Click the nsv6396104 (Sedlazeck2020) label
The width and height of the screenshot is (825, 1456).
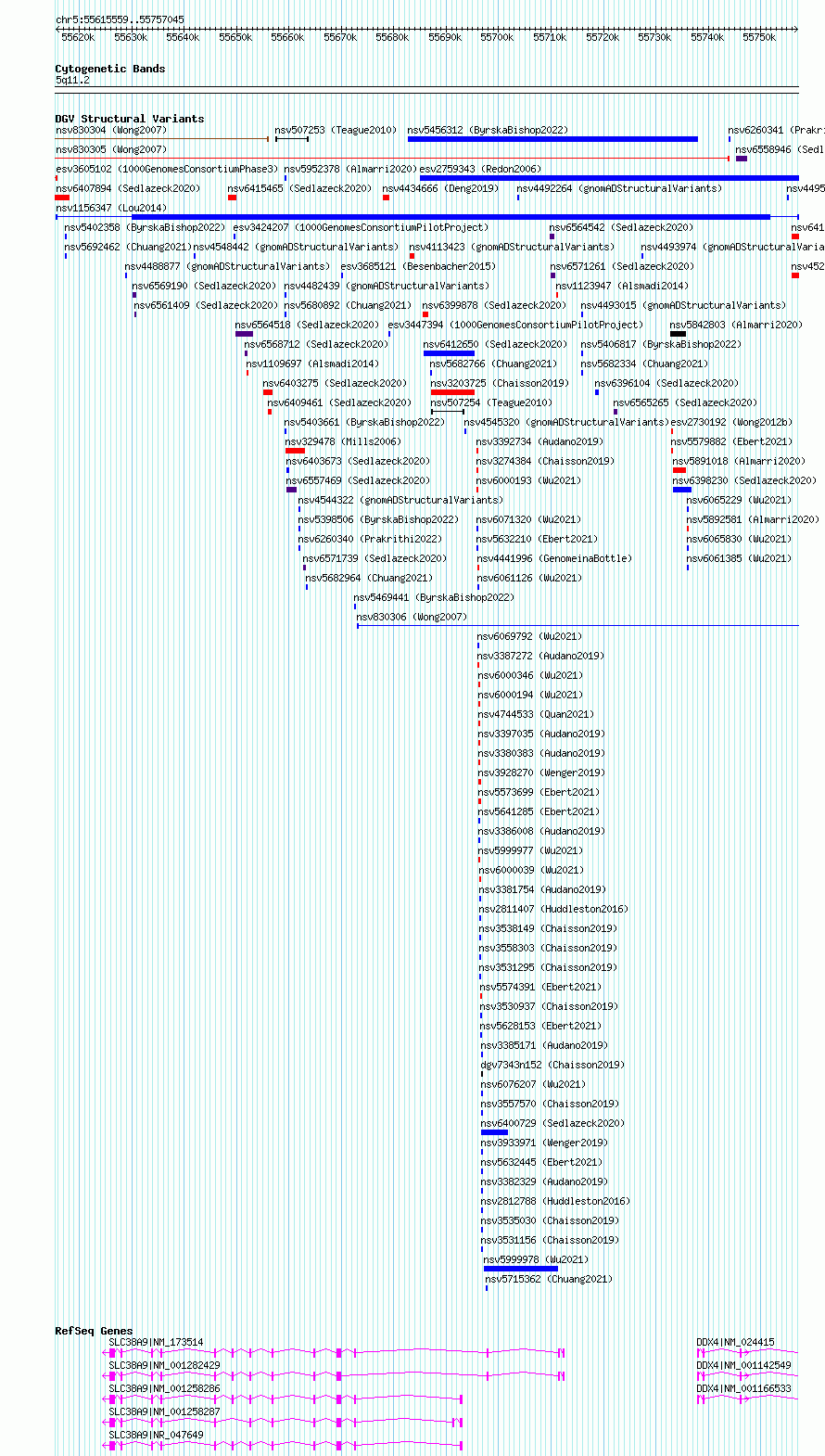666,383
